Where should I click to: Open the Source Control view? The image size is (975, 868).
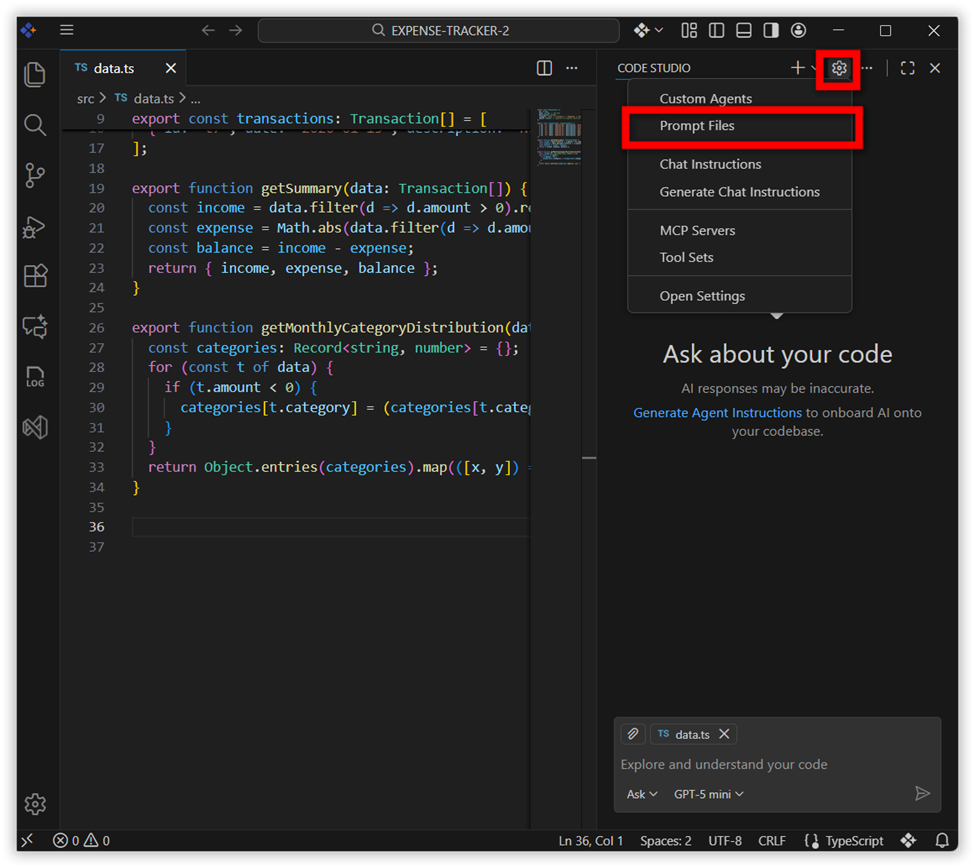[x=35, y=176]
